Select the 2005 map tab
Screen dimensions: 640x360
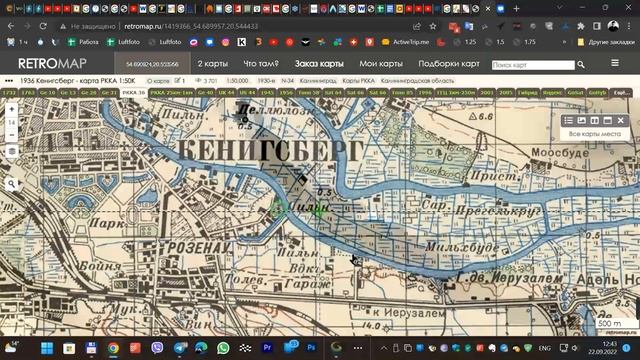[x=506, y=93]
